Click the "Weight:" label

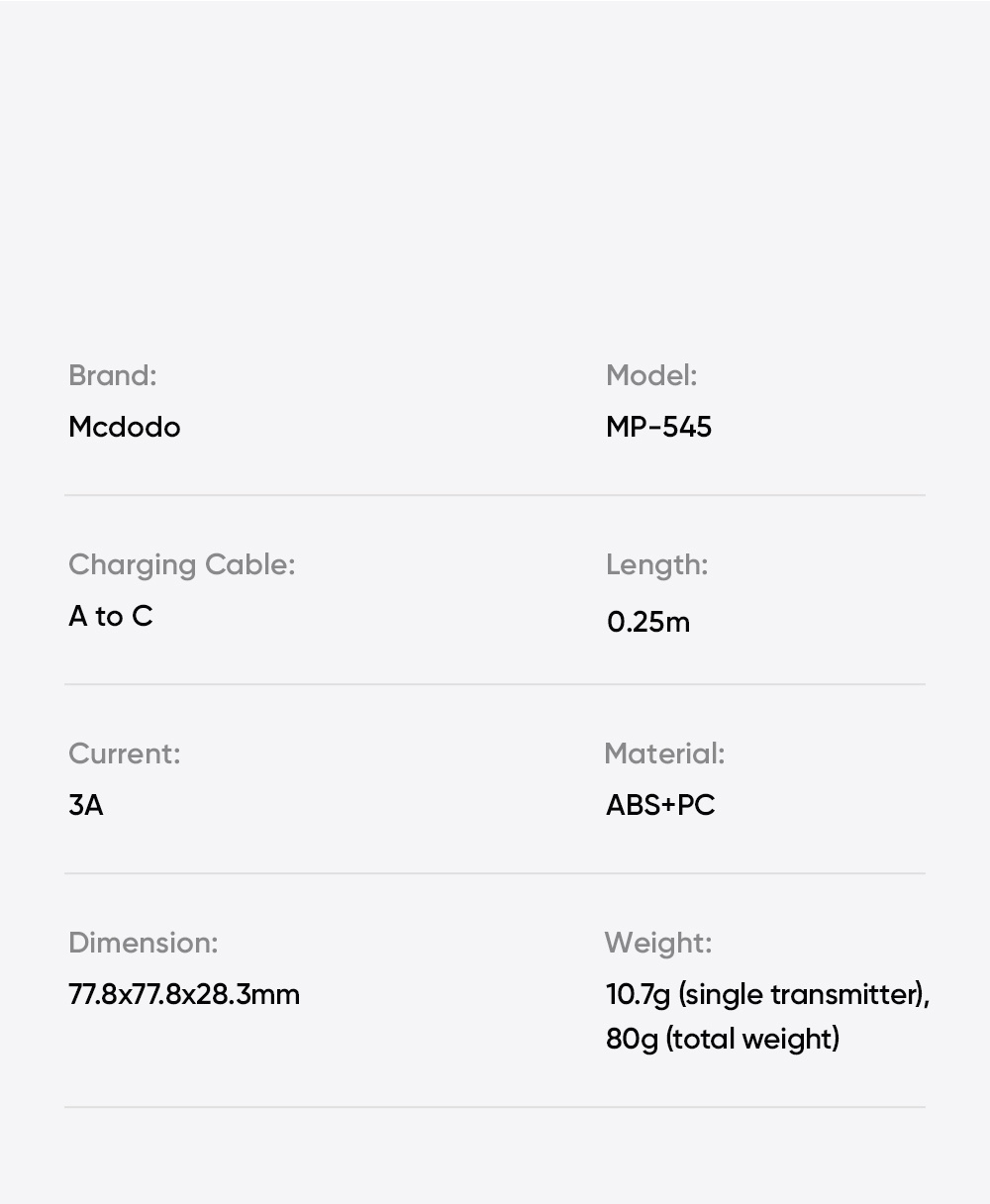pos(658,944)
